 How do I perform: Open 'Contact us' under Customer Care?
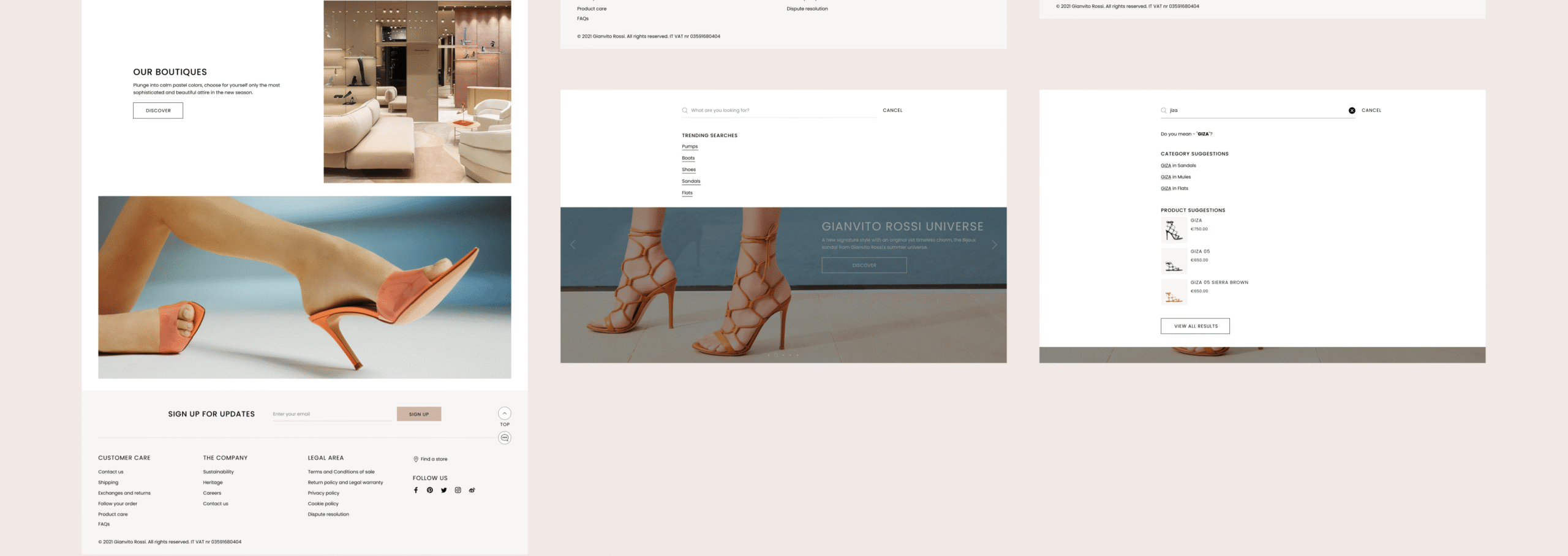tap(111, 471)
